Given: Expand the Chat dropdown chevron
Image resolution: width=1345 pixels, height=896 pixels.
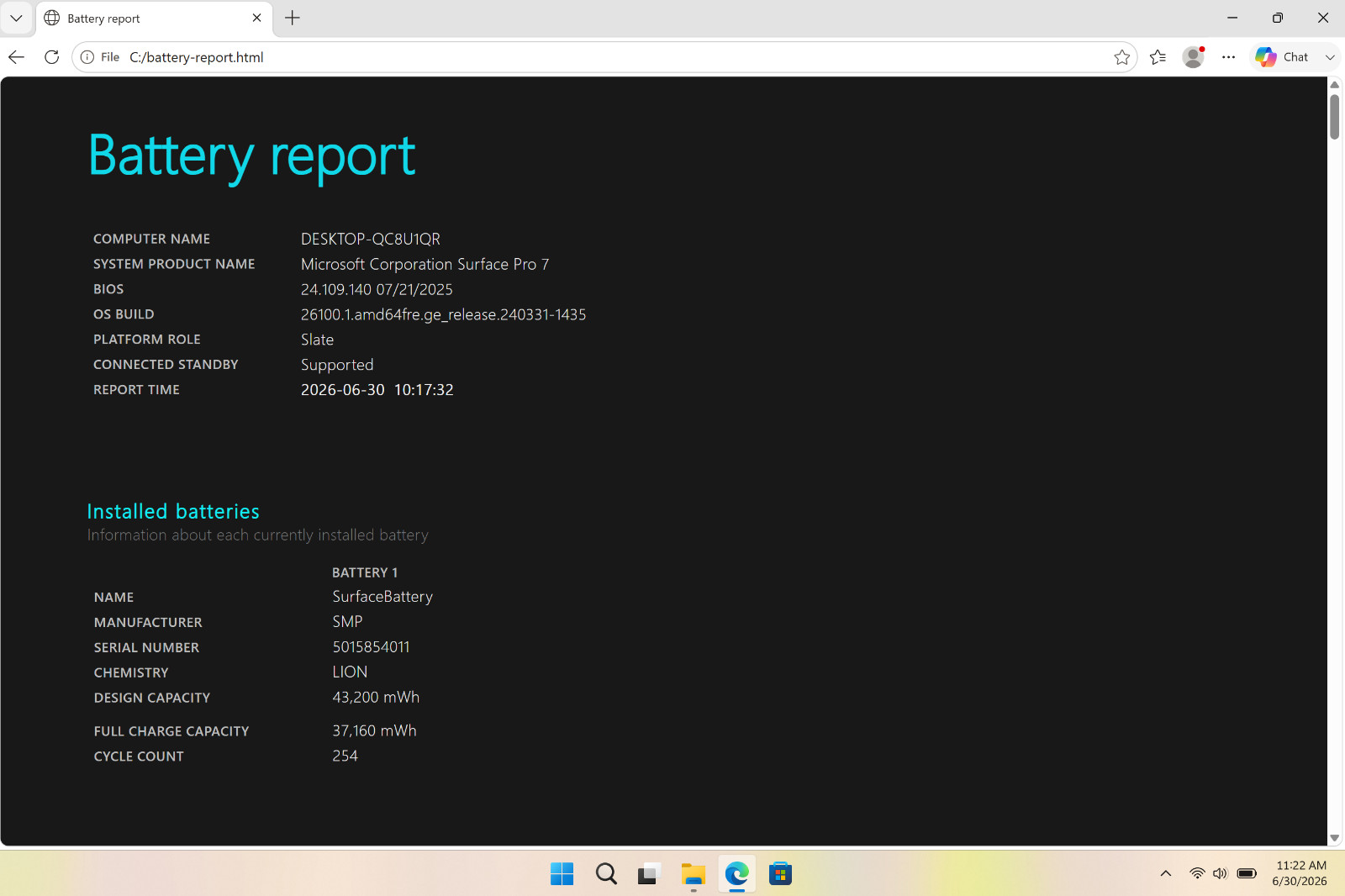Looking at the screenshot, I should point(1329,57).
